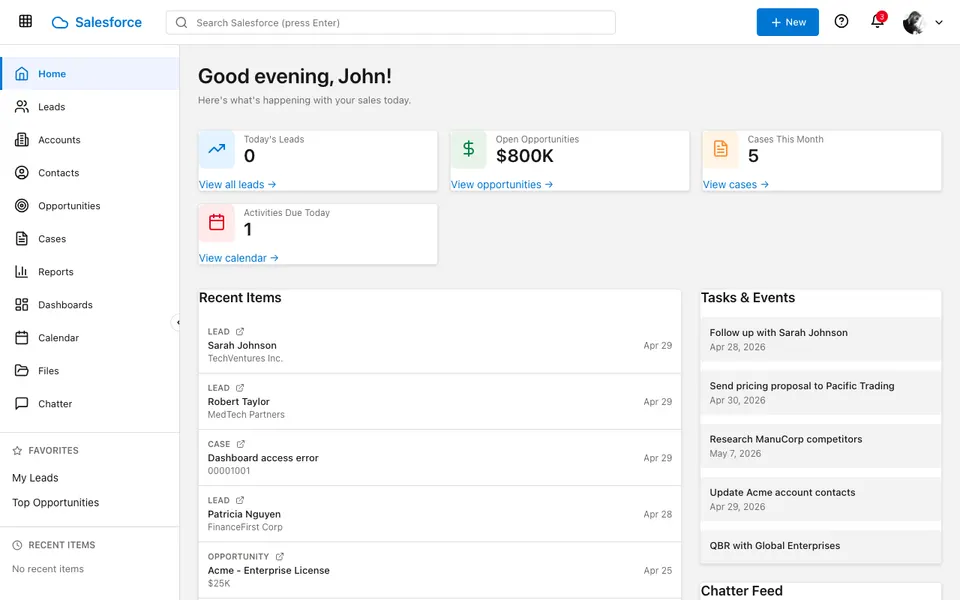Open Acme opportunity external link icon
This screenshot has width=960, height=600.
click(x=280, y=557)
